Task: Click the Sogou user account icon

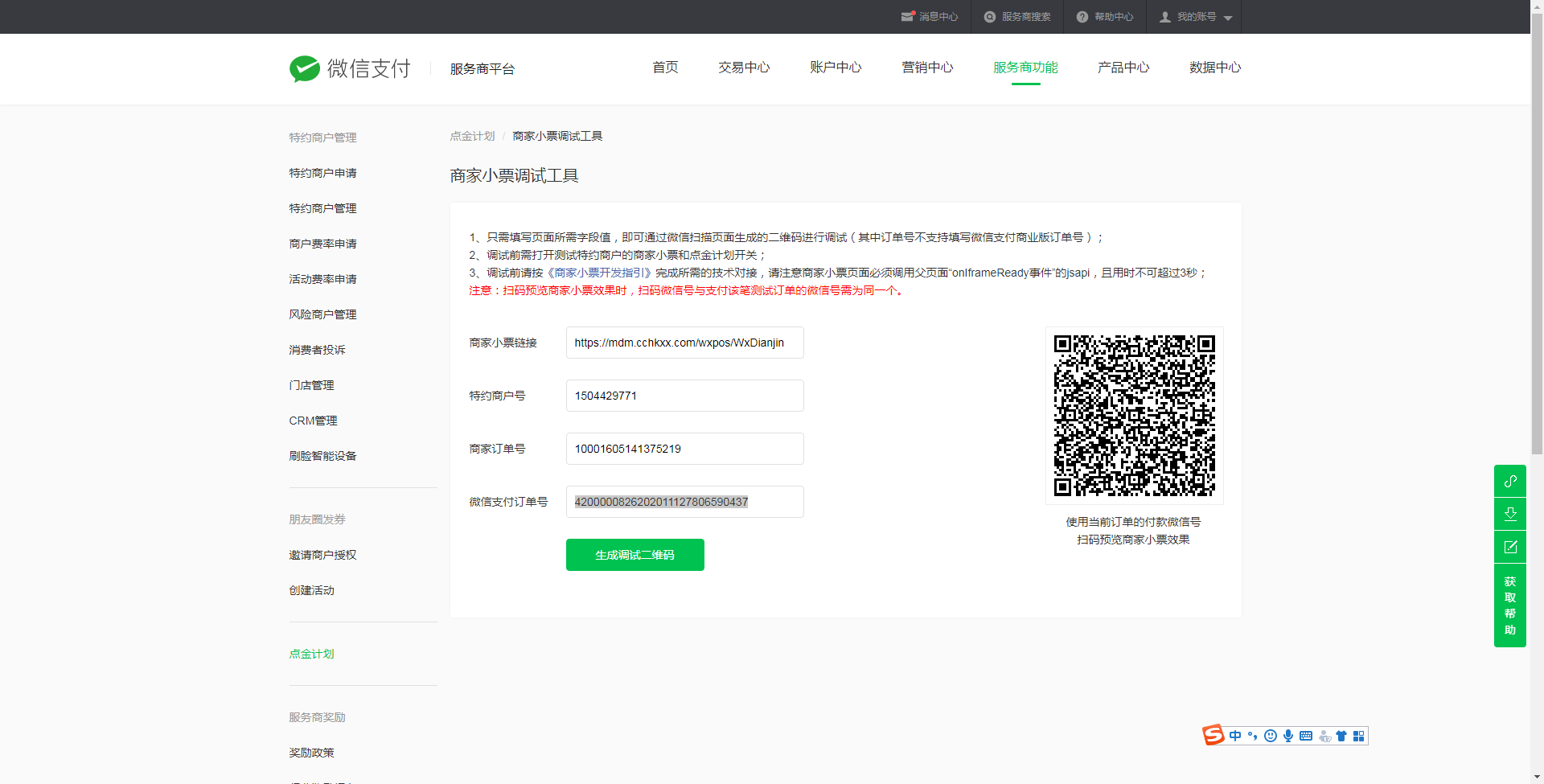Action: click(1324, 736)
